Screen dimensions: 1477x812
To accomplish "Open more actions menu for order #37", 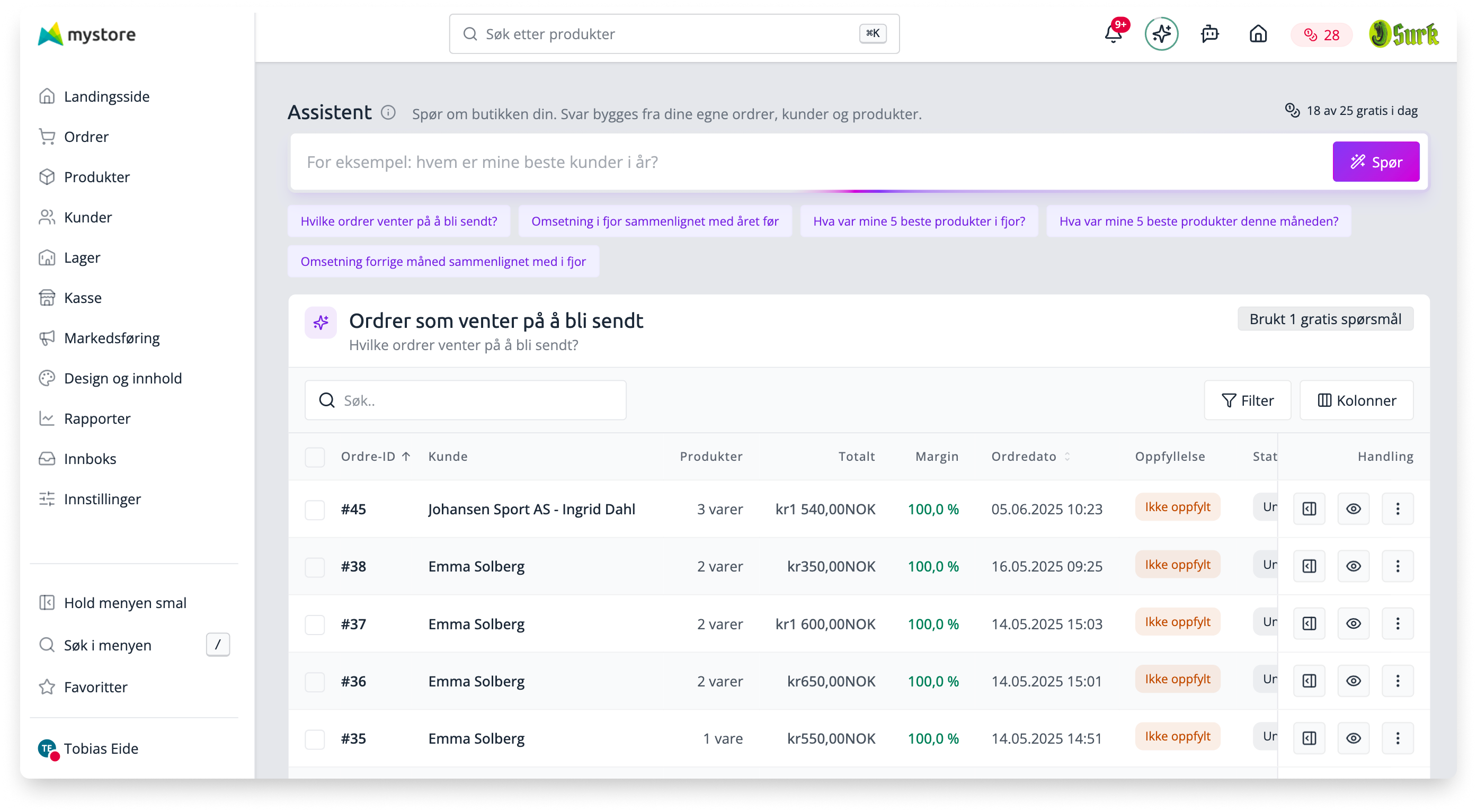I will 1398,623.
